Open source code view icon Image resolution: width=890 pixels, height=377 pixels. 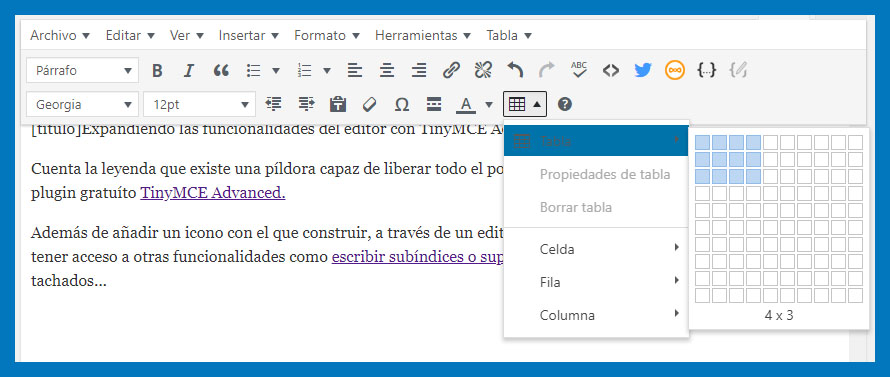[x=611, y=70]
